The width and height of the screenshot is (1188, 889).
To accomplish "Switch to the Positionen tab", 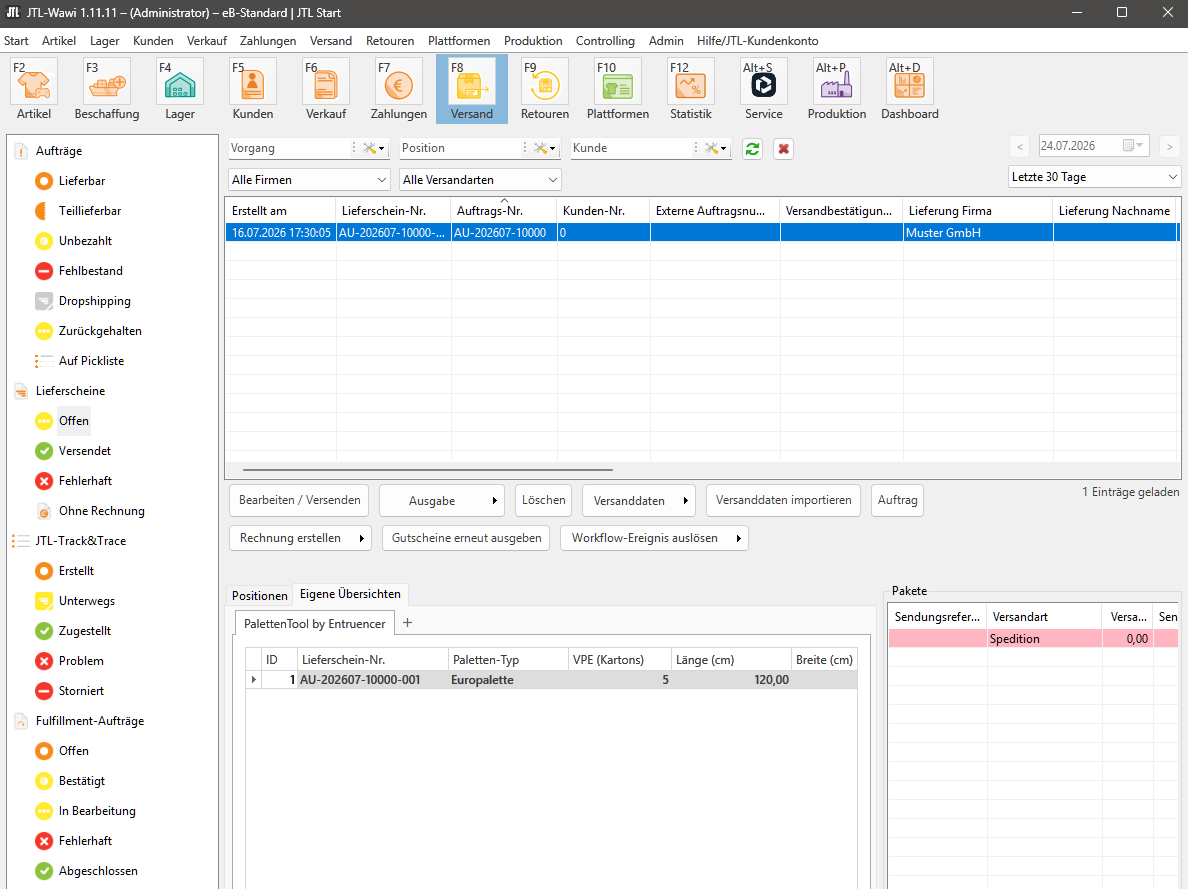I will (x=260, y=595).
